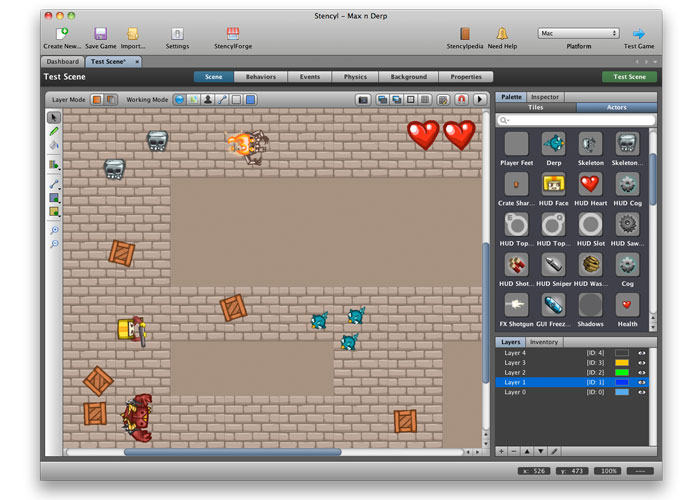Open the Settings toolbar icon
Viewport: 700px width, 500px height.
pos(177,33)
